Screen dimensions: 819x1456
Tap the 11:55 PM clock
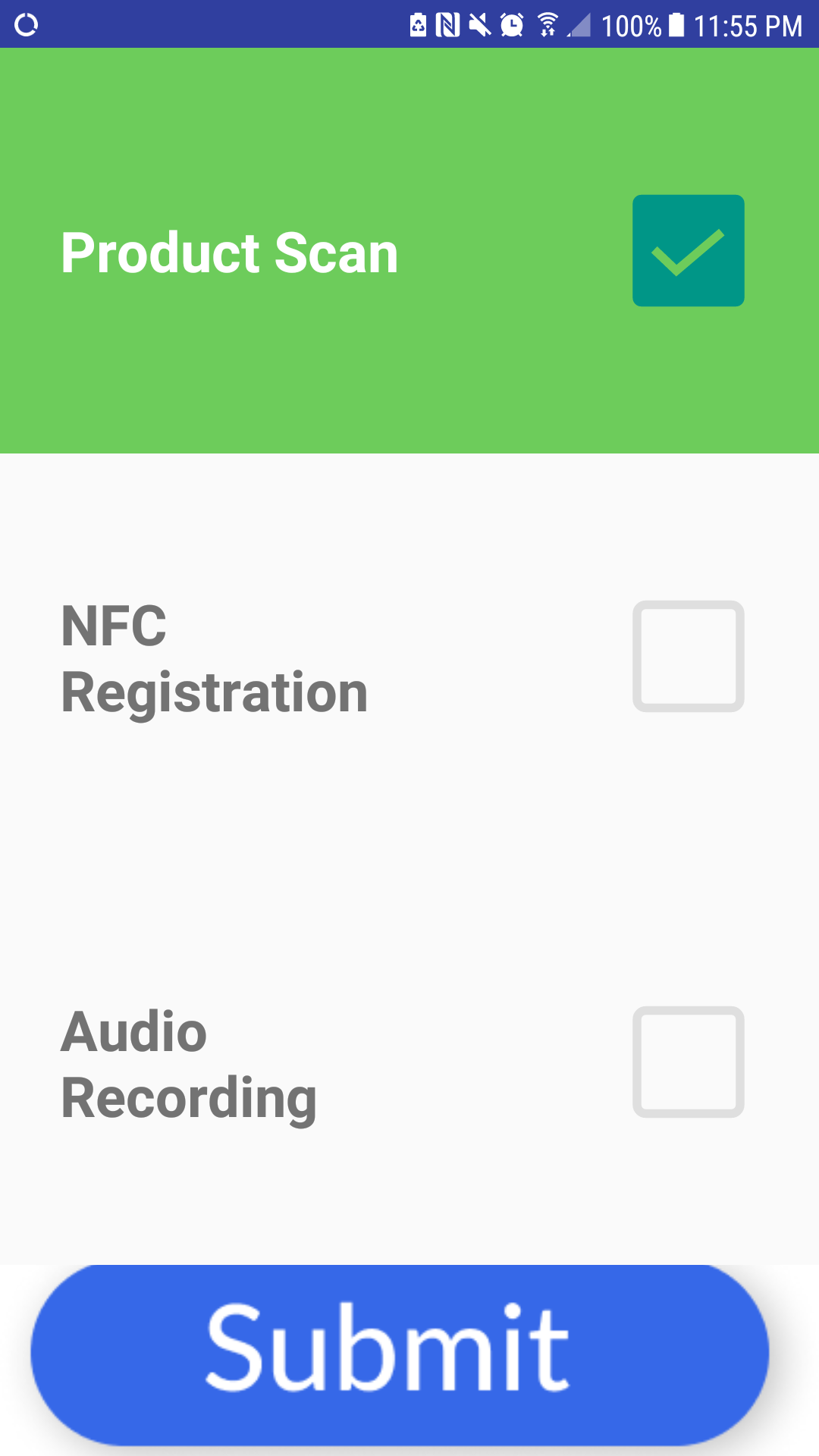(747, 27)
